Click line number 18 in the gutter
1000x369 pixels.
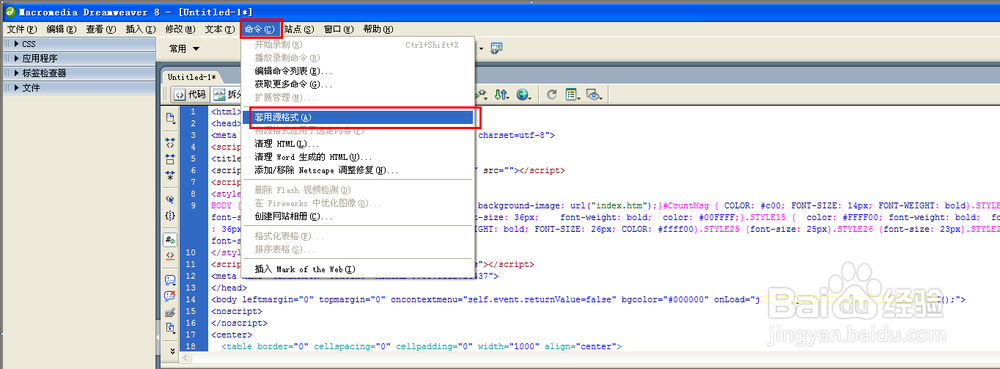(191, 347)
